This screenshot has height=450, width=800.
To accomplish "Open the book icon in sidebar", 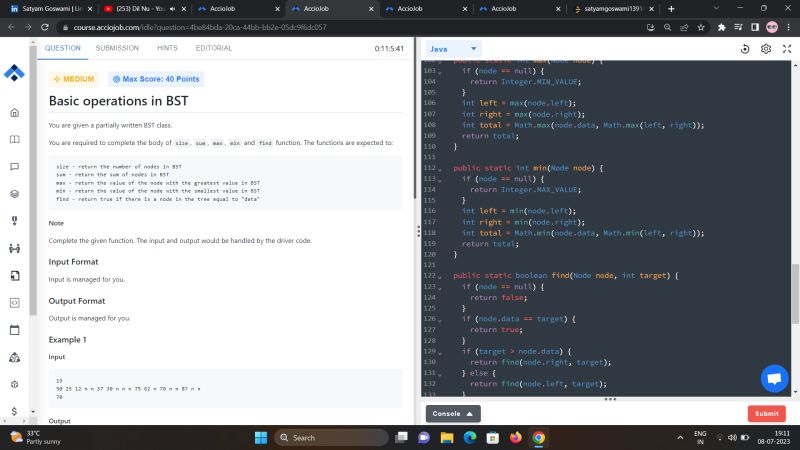I will point(14,140).
